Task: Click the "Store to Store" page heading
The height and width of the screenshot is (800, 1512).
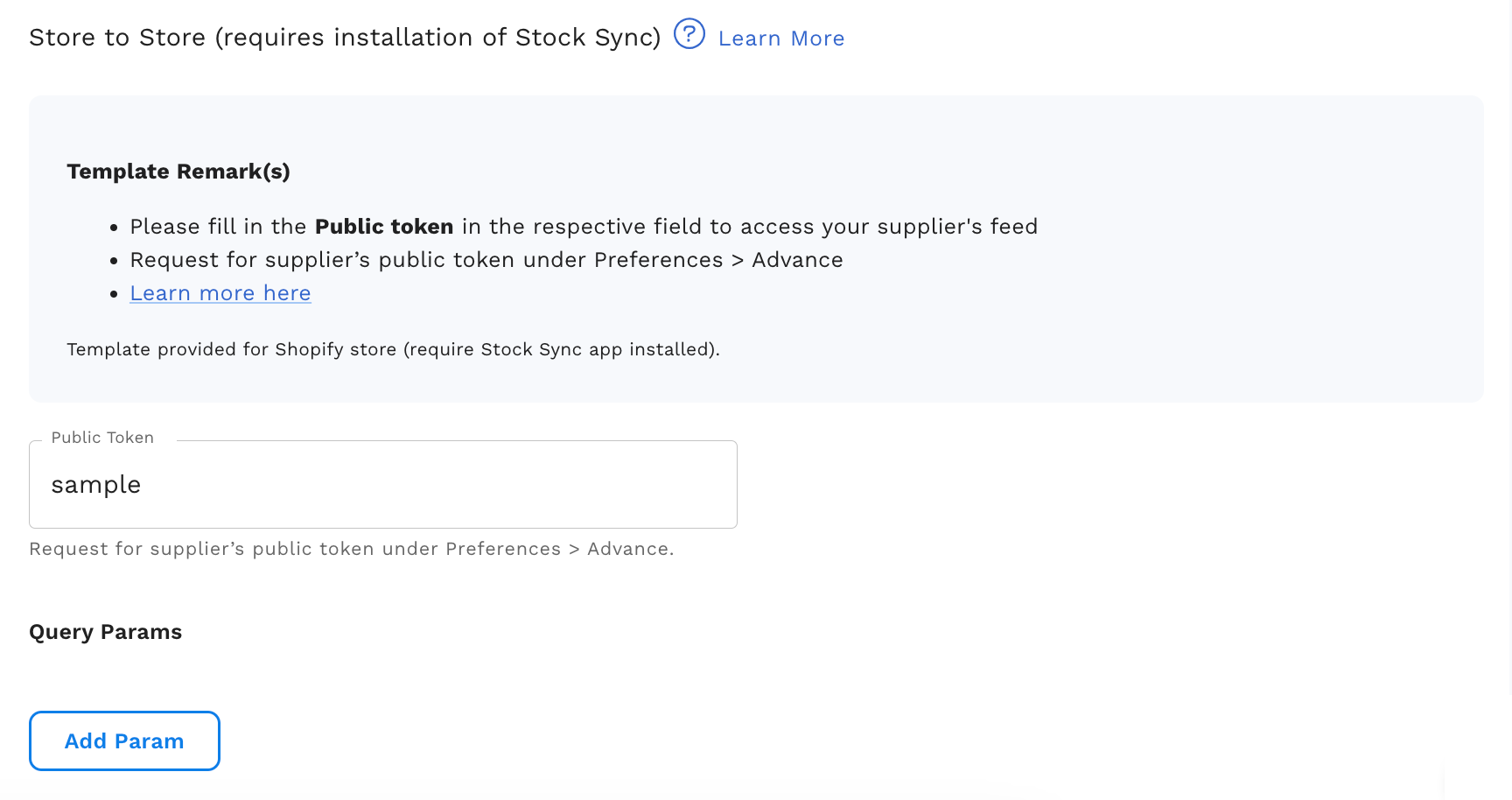Action: tap(117, 38)
